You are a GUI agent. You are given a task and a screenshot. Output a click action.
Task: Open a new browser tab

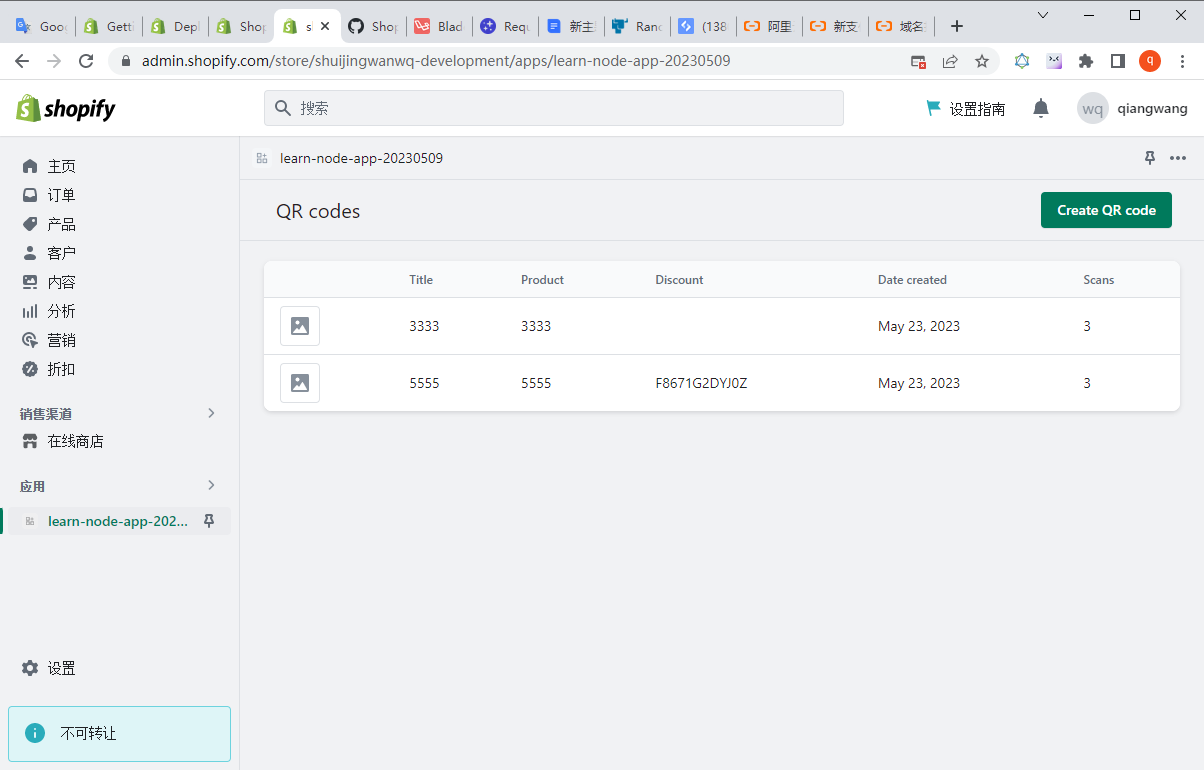957,27
